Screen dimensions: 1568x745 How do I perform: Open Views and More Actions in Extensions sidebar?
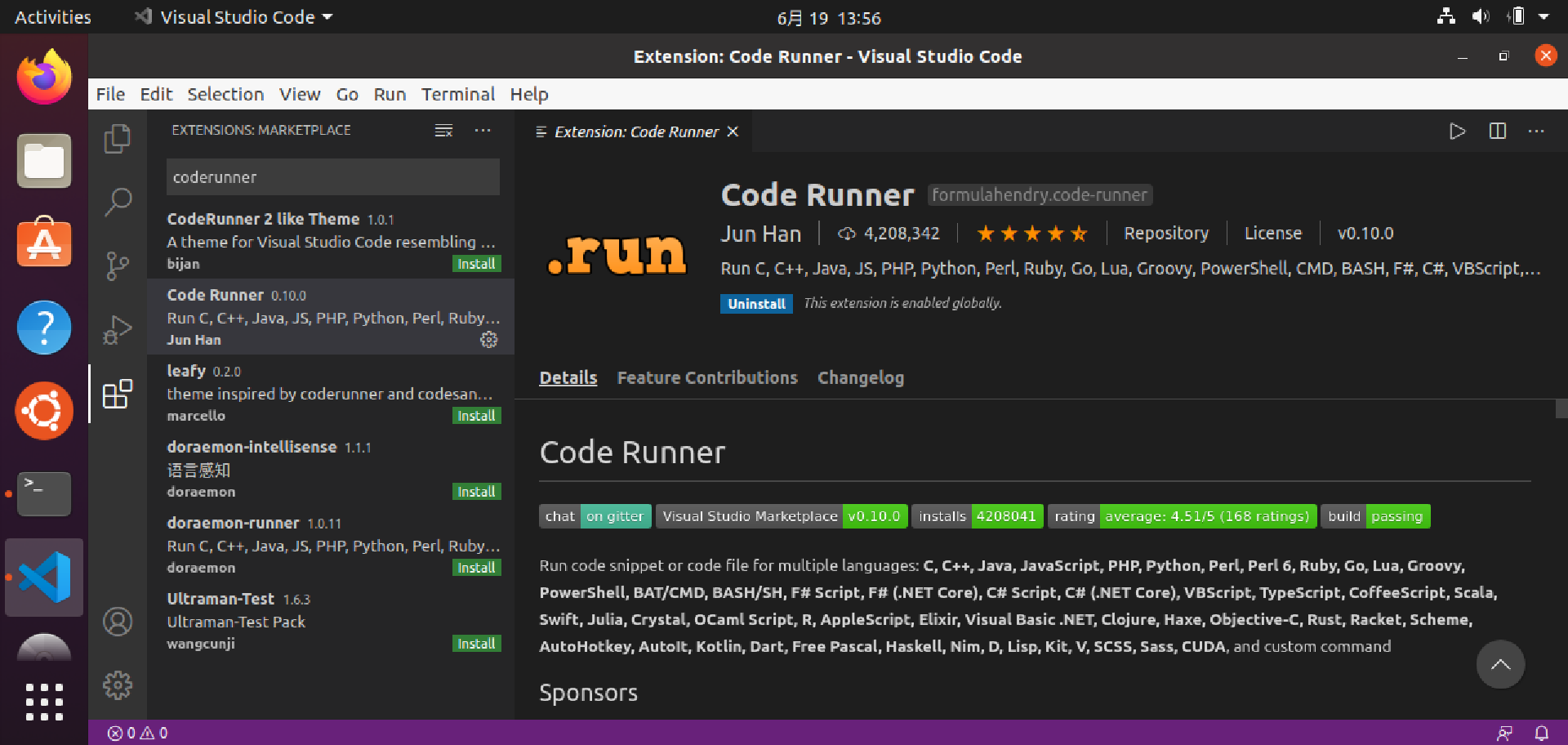click(x=483, y=131)
